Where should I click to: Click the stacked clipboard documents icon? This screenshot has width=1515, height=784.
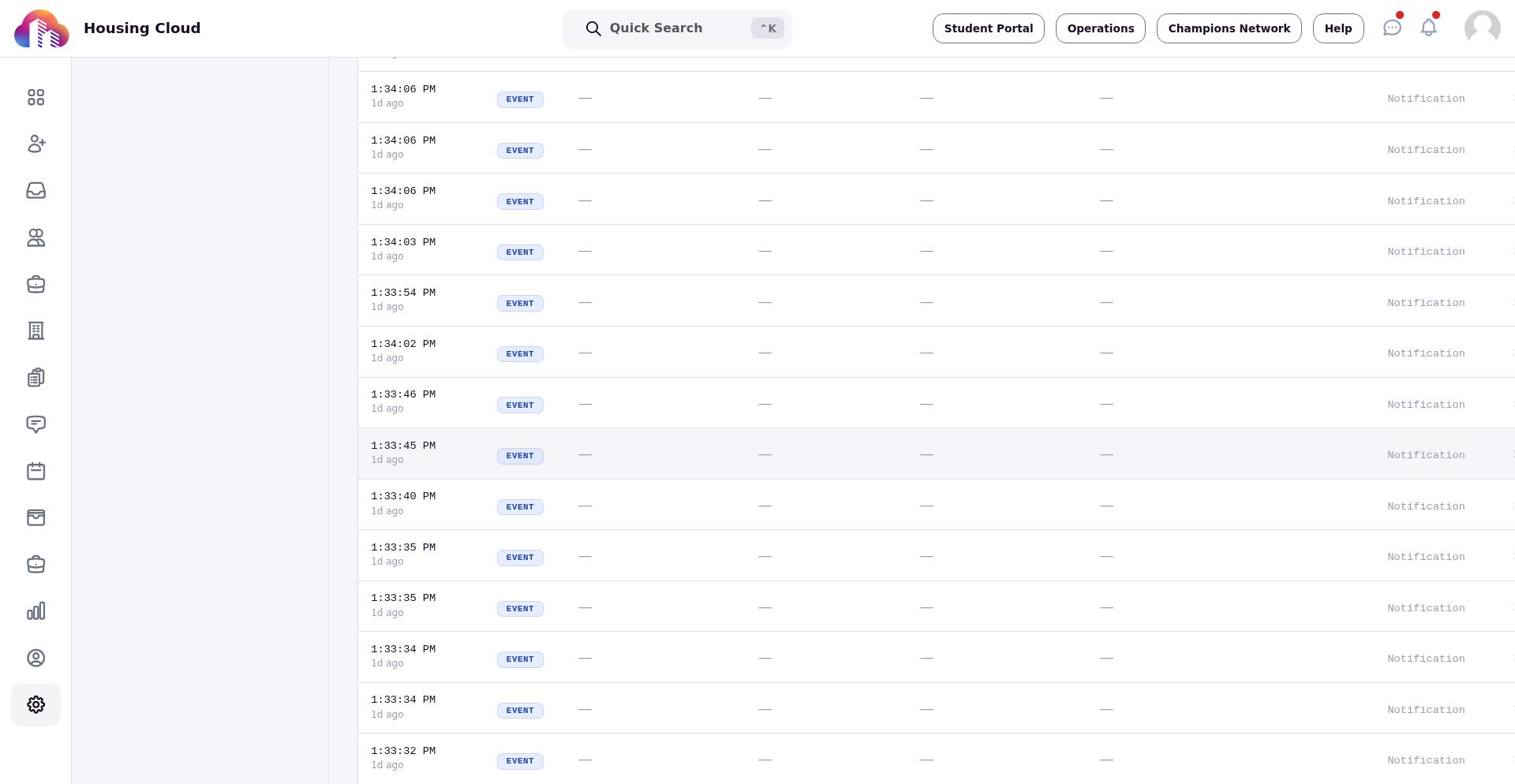36,378
